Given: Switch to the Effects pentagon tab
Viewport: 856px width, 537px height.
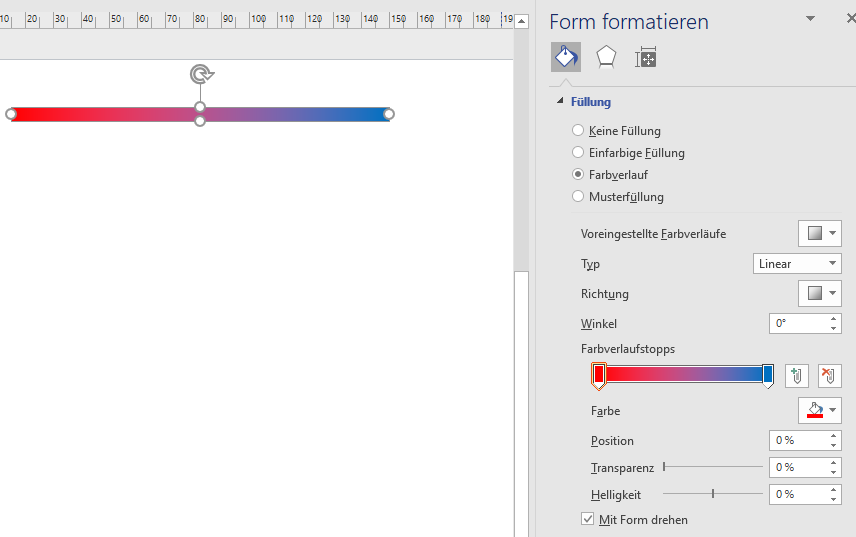Looking at the screenshot, I should tap(606, 57).
